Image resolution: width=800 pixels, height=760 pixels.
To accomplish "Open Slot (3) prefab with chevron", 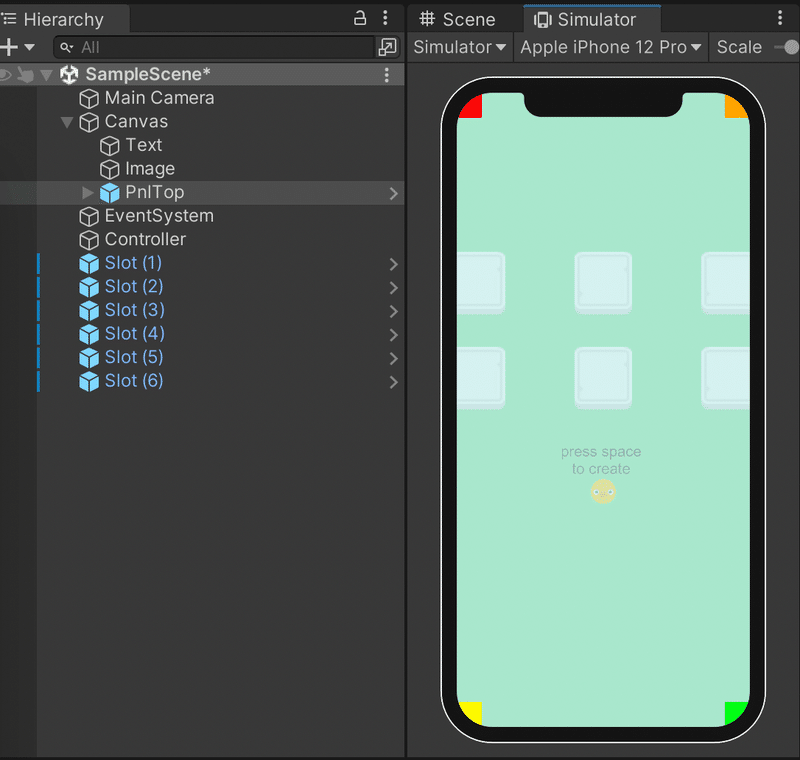I will tap(393, 311).
